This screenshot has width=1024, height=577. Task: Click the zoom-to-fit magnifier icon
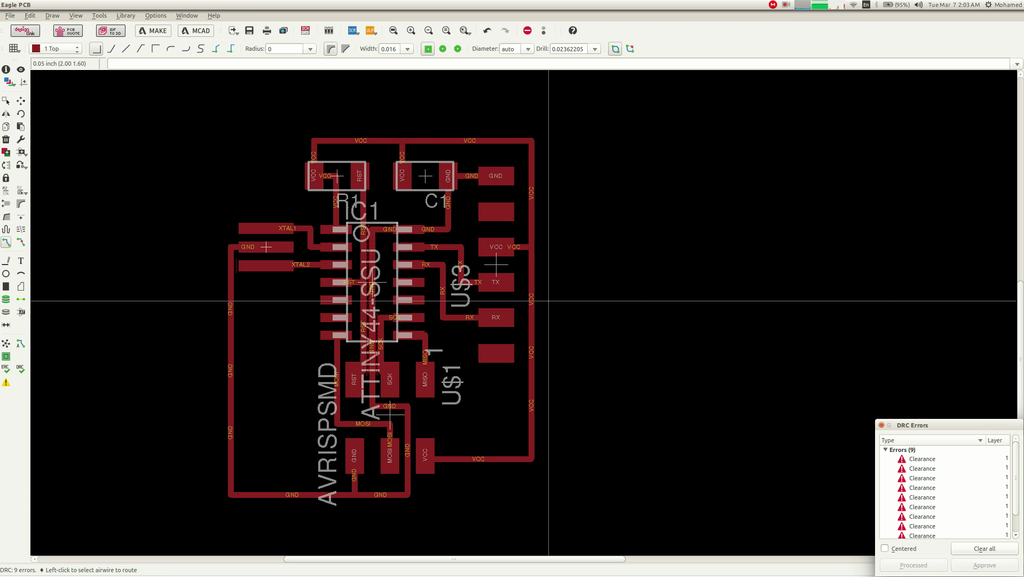coord(393,31)
